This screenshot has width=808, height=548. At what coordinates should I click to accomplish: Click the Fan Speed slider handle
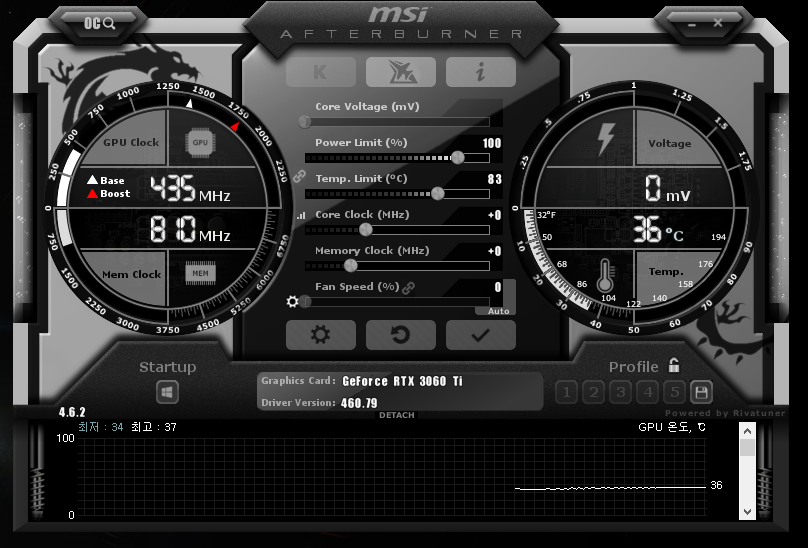(x=306, y=302)
